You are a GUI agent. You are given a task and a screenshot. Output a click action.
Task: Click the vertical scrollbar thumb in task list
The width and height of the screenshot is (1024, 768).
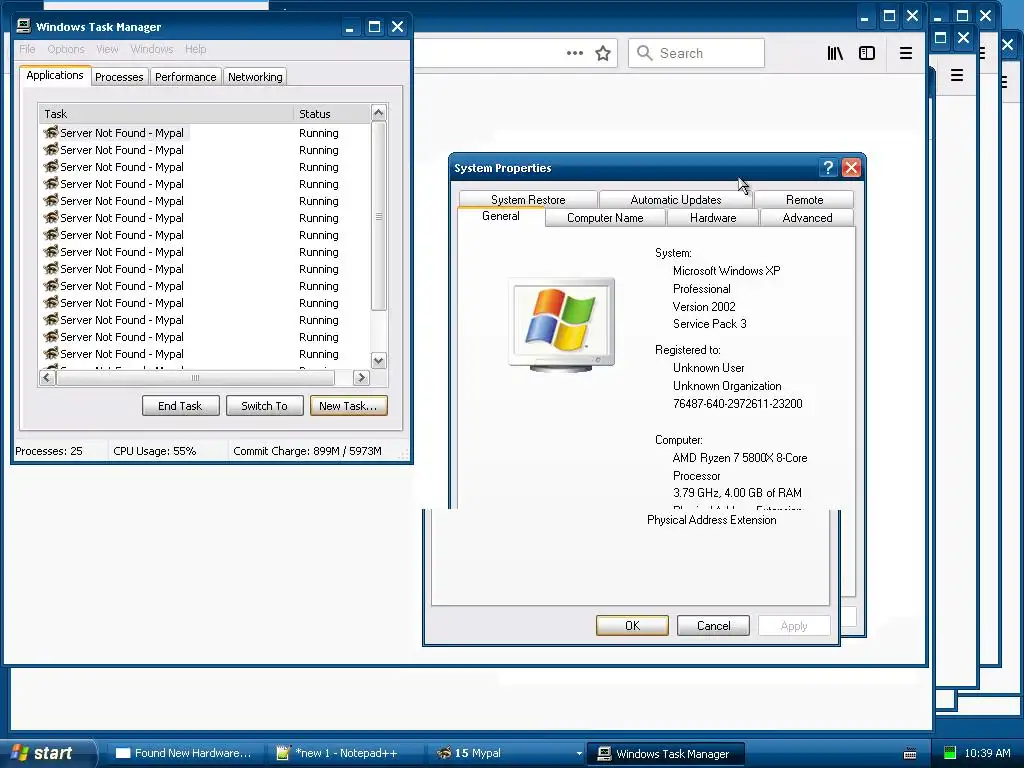tap(379, 216)
